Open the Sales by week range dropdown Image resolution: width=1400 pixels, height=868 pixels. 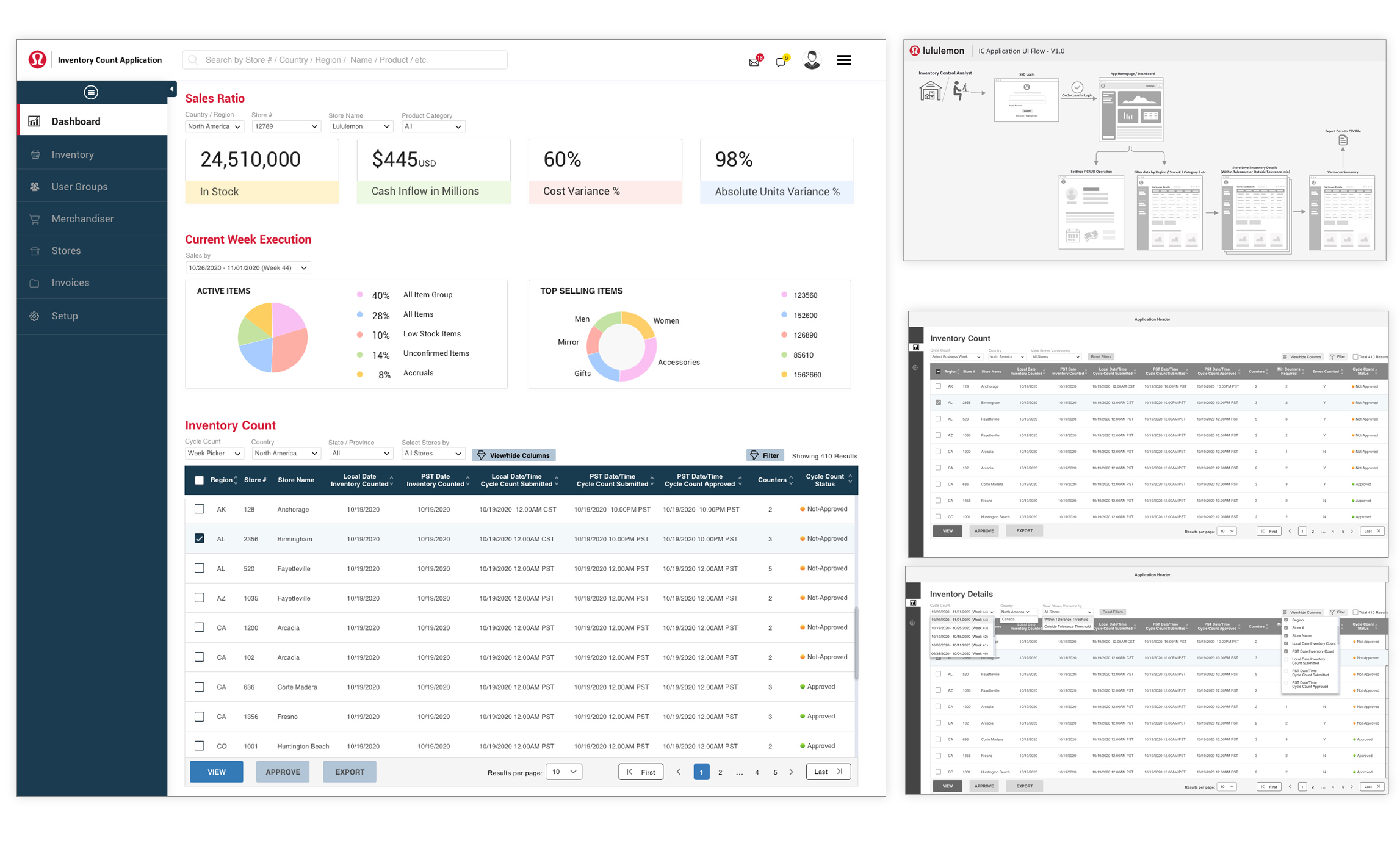coord(248,268)
